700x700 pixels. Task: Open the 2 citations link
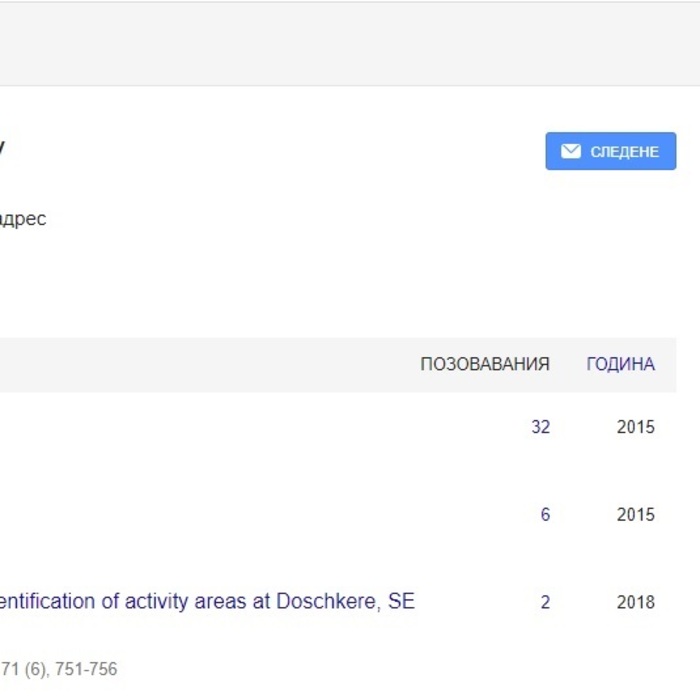(545, 602)
